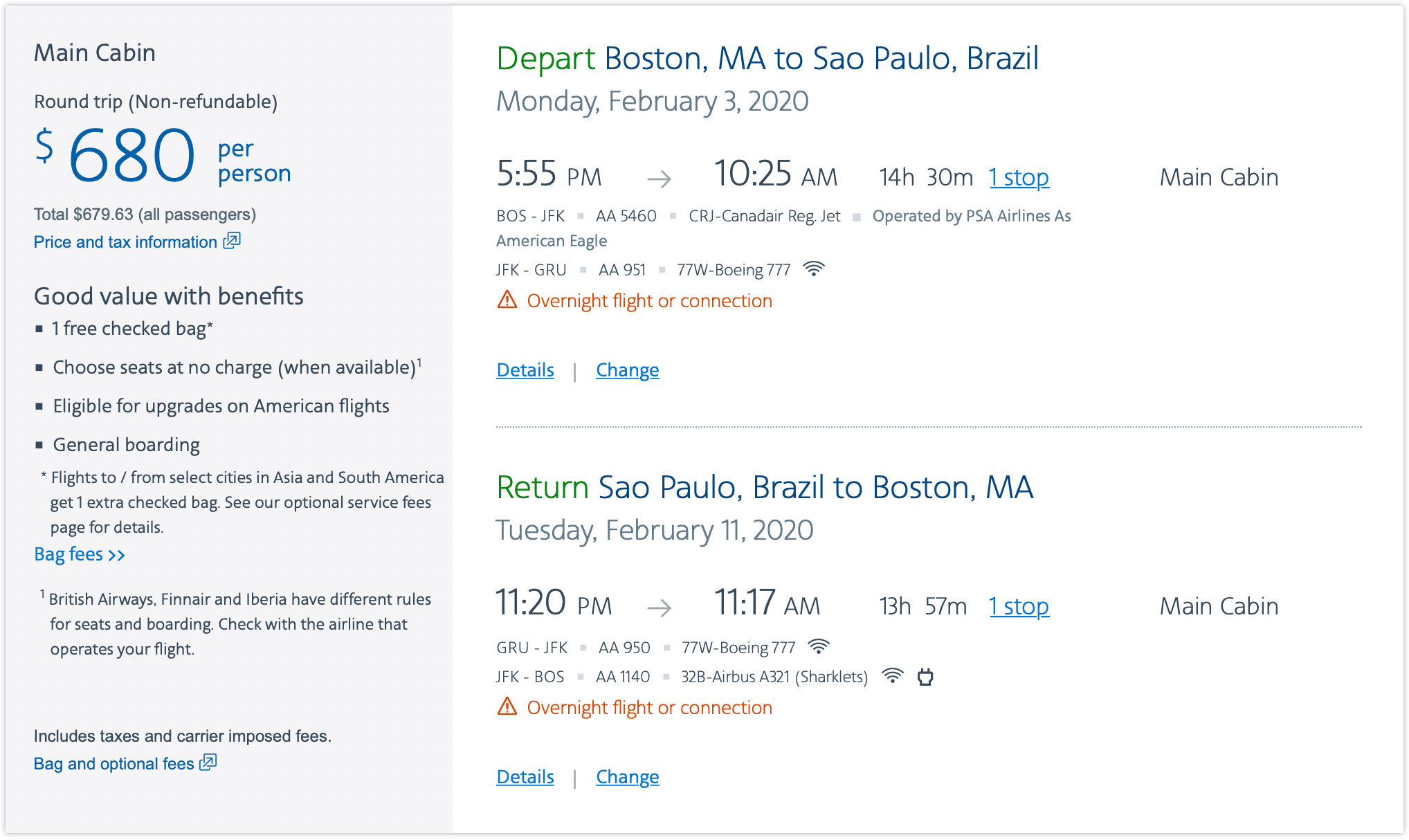Click the Wi-Fi icon for flight AA 950
The height and width of the screenshot is (840, 1409).
click(x=819, y=647)
